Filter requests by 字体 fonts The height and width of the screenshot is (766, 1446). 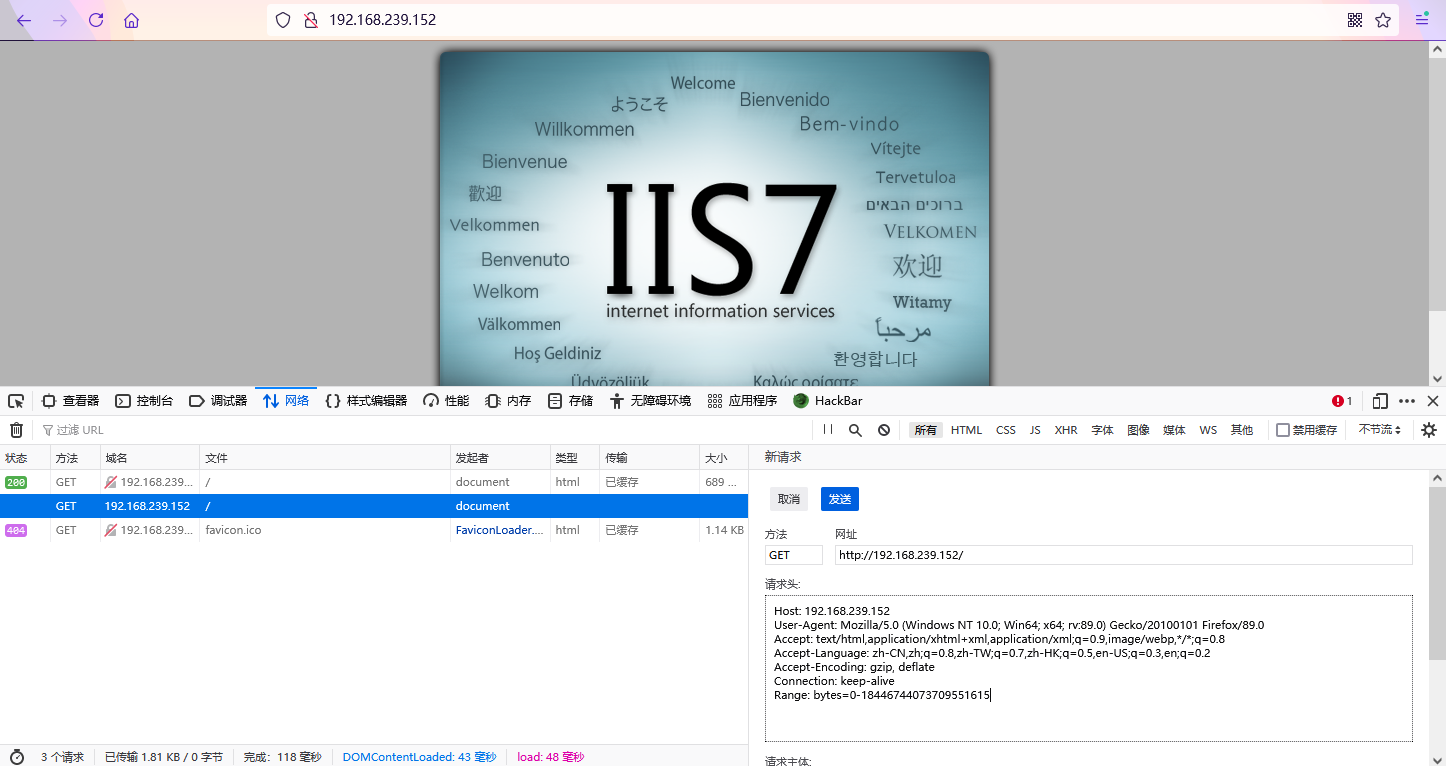[1102, 430]
